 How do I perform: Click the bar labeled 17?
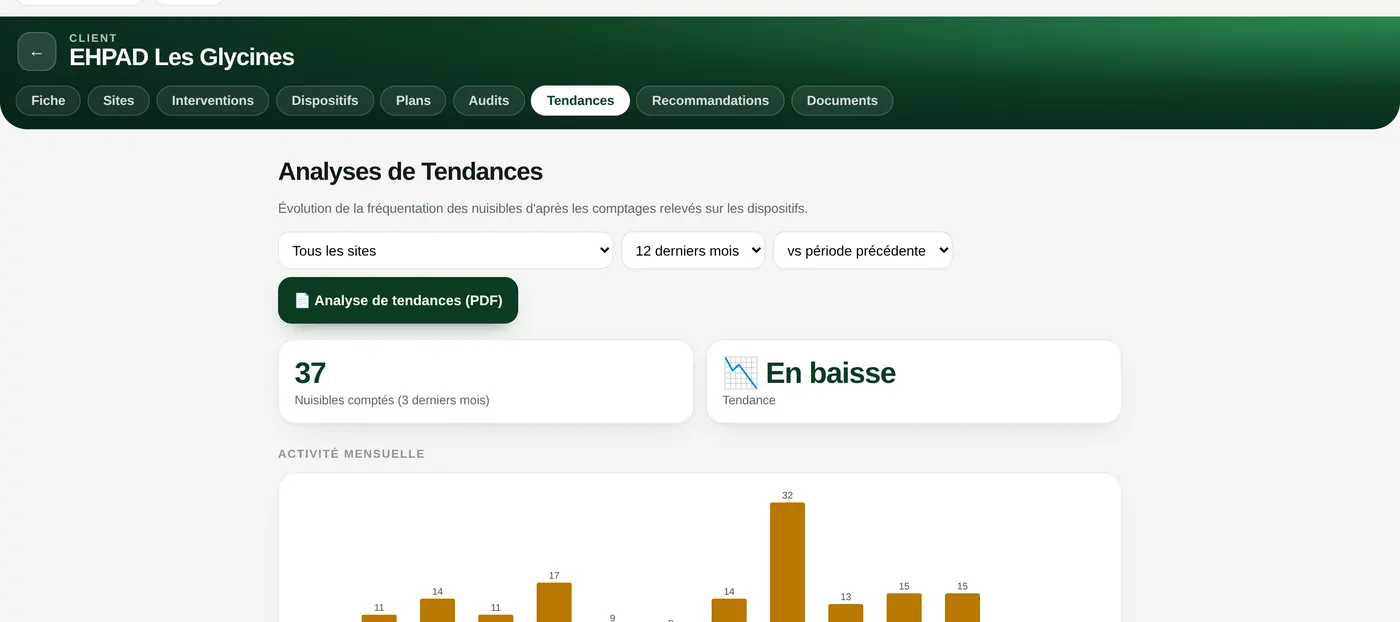click(554, 602)
